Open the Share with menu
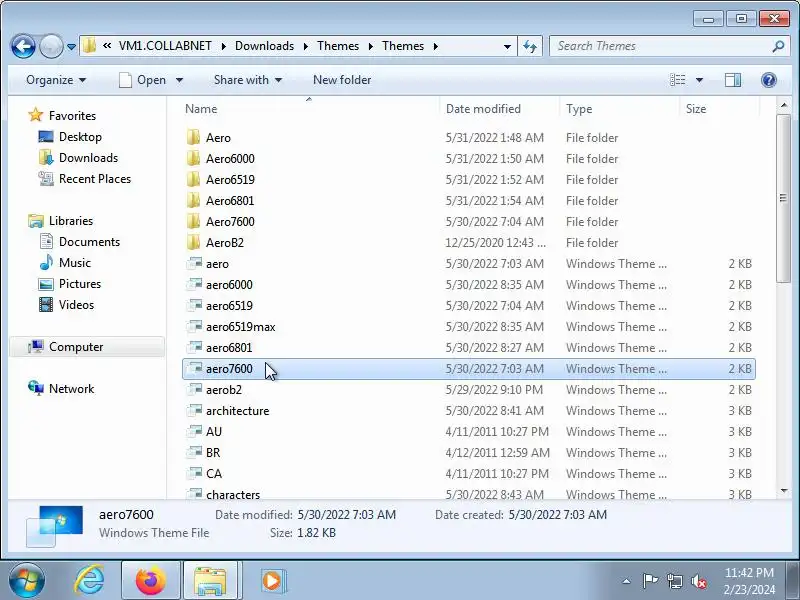800x600 pixels. (x=248, y=80)
